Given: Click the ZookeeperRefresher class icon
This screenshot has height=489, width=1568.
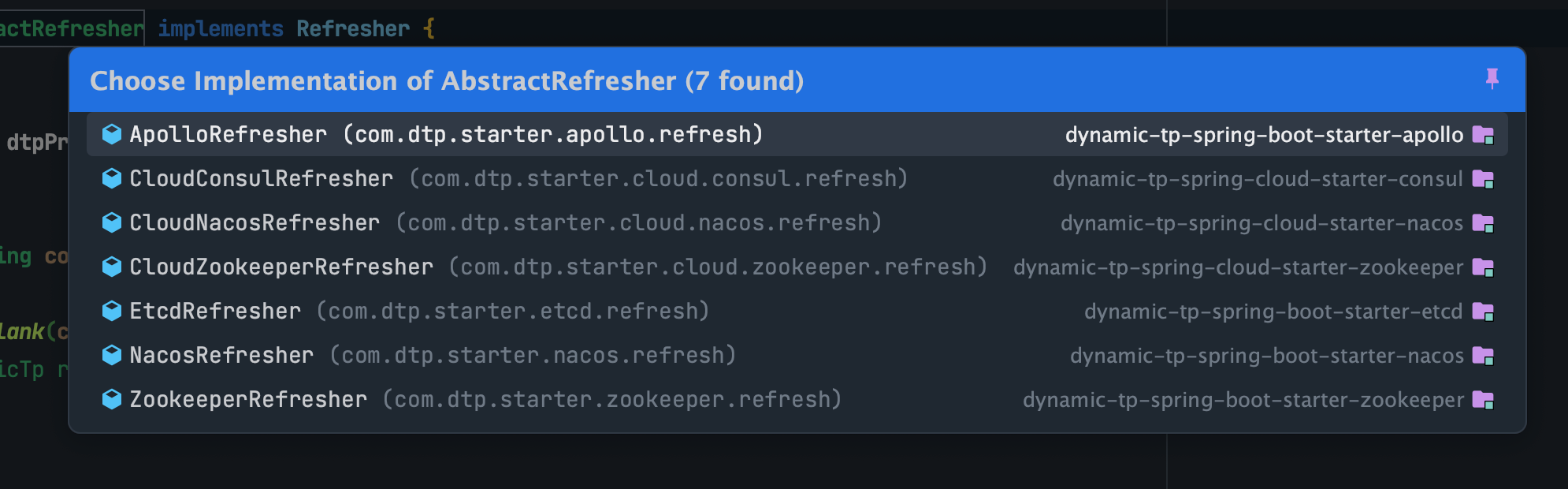Looking at the screenshot, I should click(x=112, y=399).
